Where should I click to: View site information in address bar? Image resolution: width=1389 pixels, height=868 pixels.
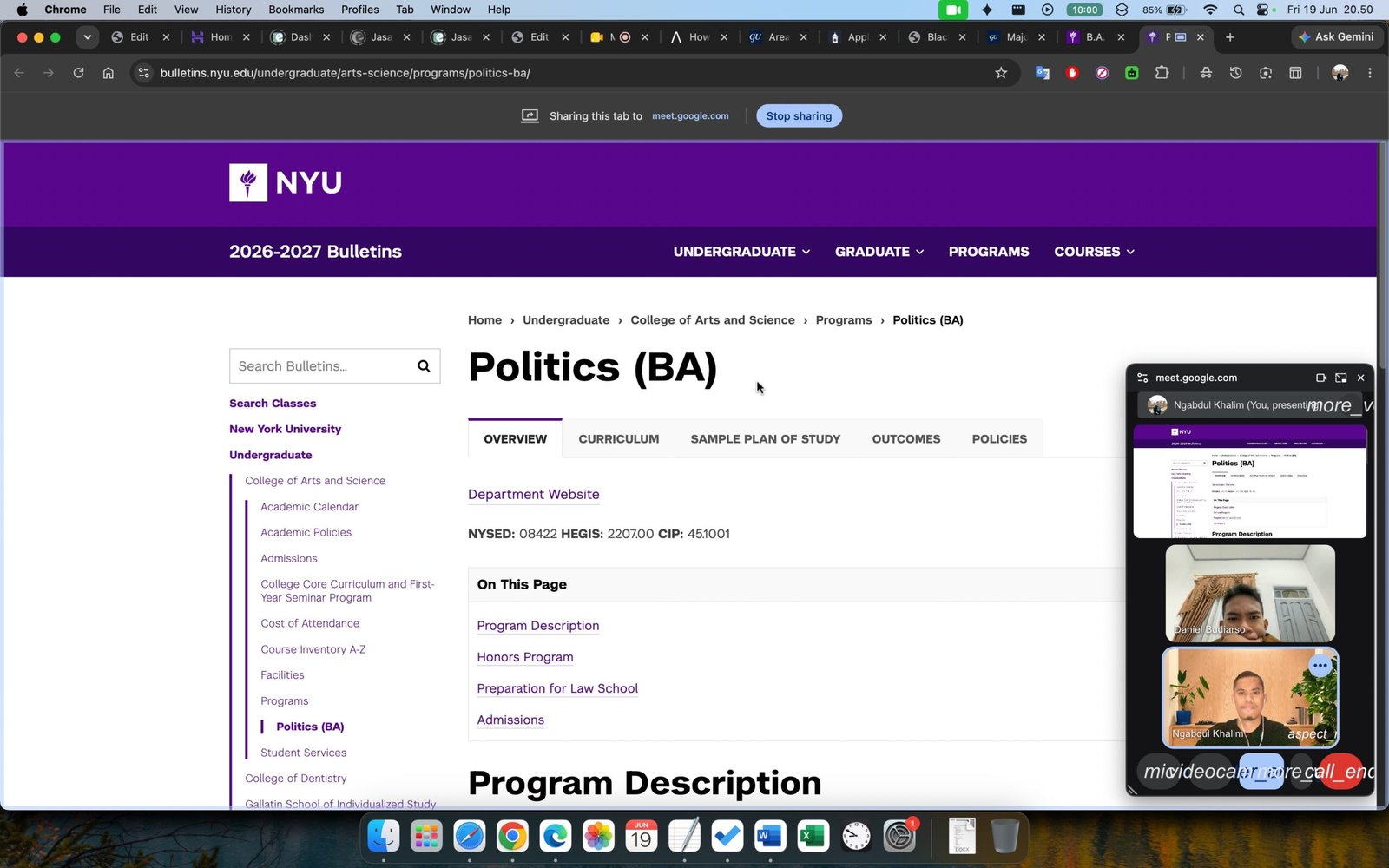point(144,73)
